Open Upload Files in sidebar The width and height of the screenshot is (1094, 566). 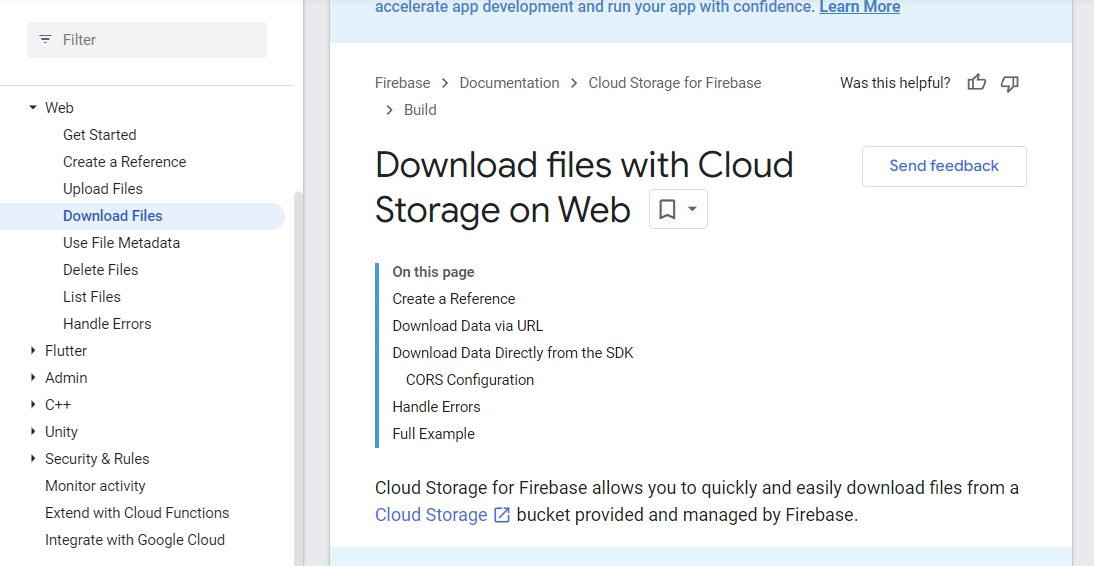pos(103,189)
